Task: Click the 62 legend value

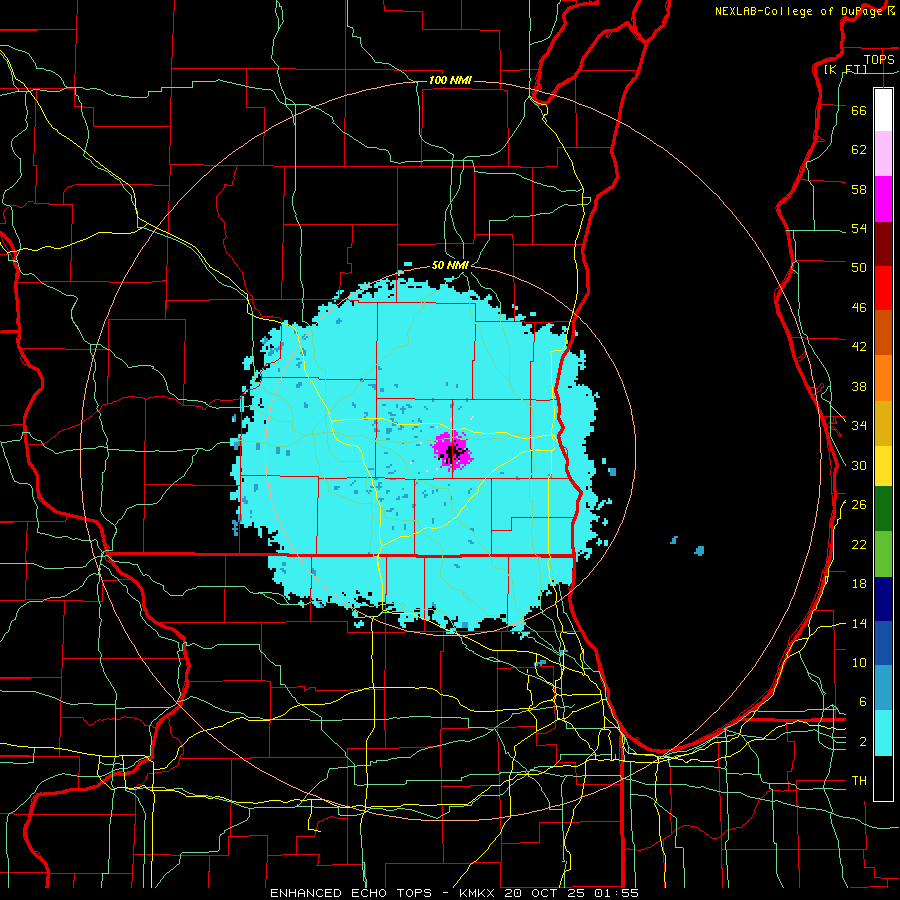Action: point(859,150)
